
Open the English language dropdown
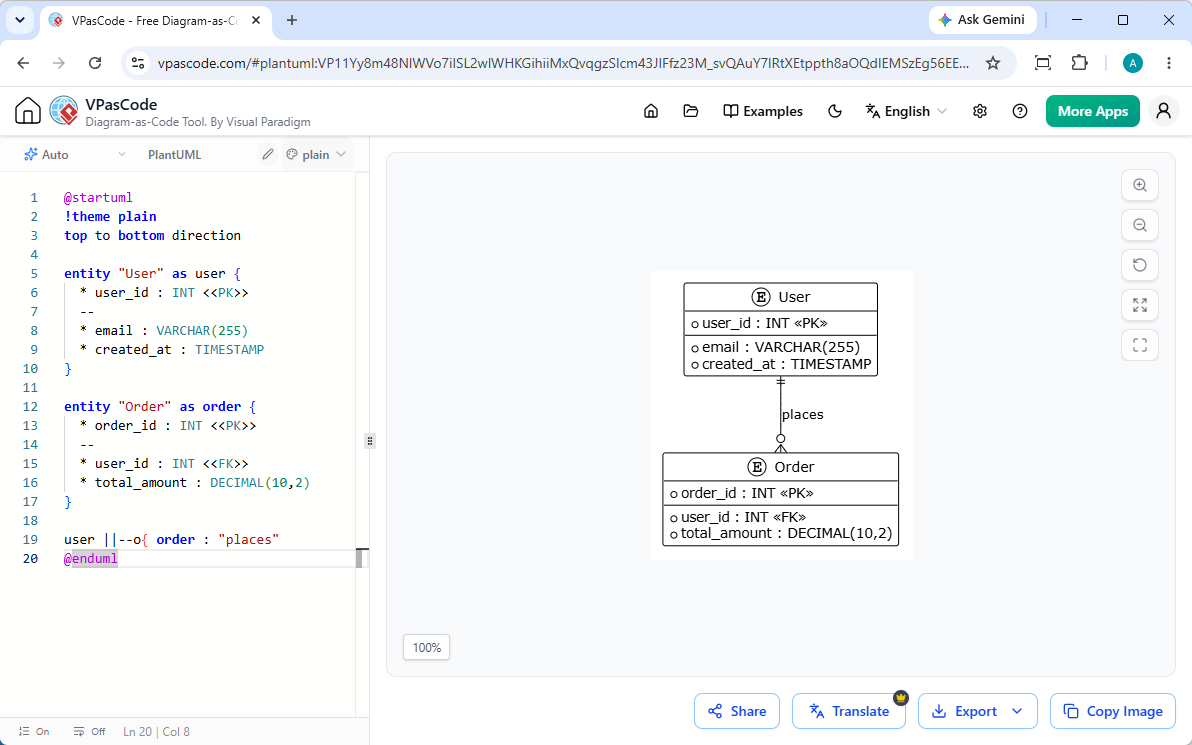coord(906,111)
